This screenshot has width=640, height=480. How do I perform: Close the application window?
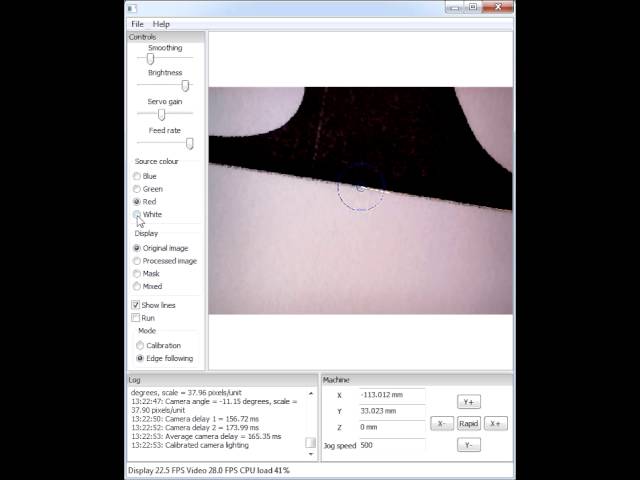click(498, 7)
